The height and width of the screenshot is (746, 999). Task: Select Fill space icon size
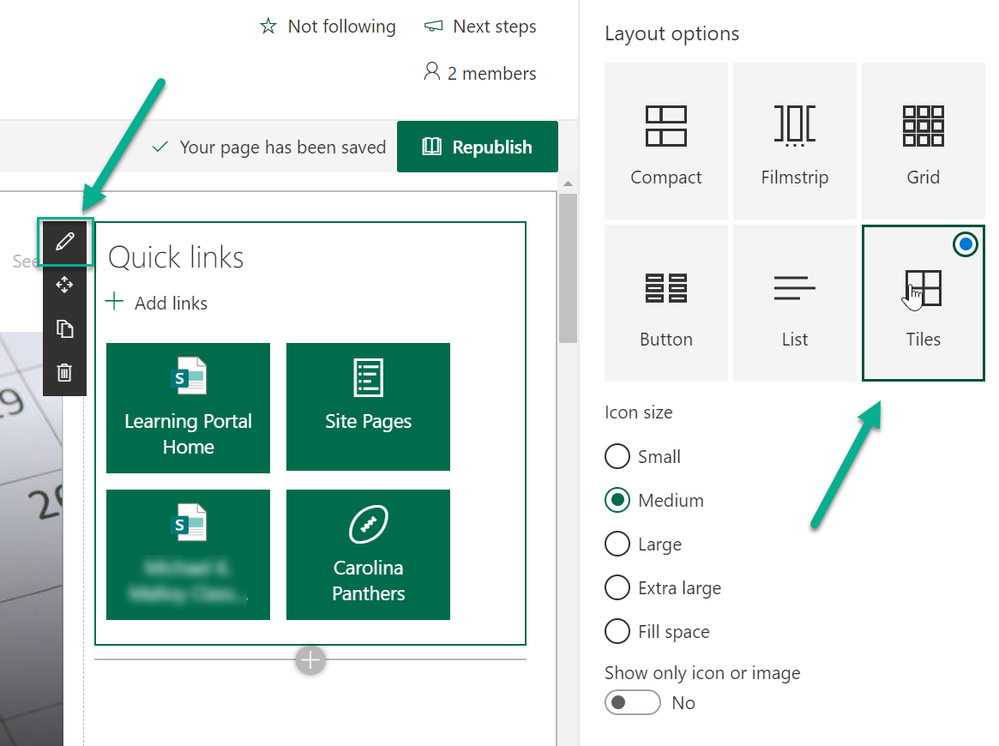click(x=617, y=631)
